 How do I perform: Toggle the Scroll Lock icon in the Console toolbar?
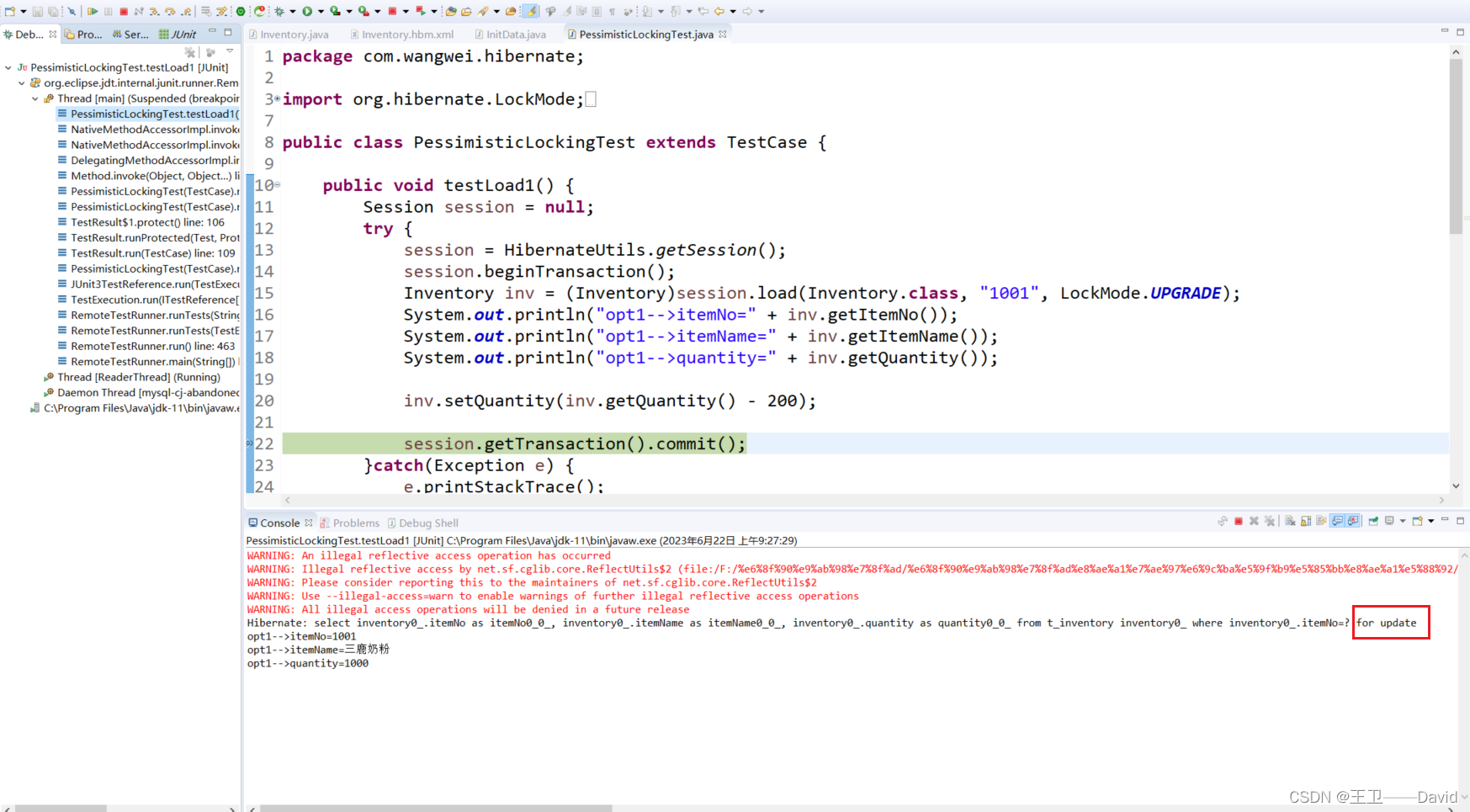point(1306,521)
